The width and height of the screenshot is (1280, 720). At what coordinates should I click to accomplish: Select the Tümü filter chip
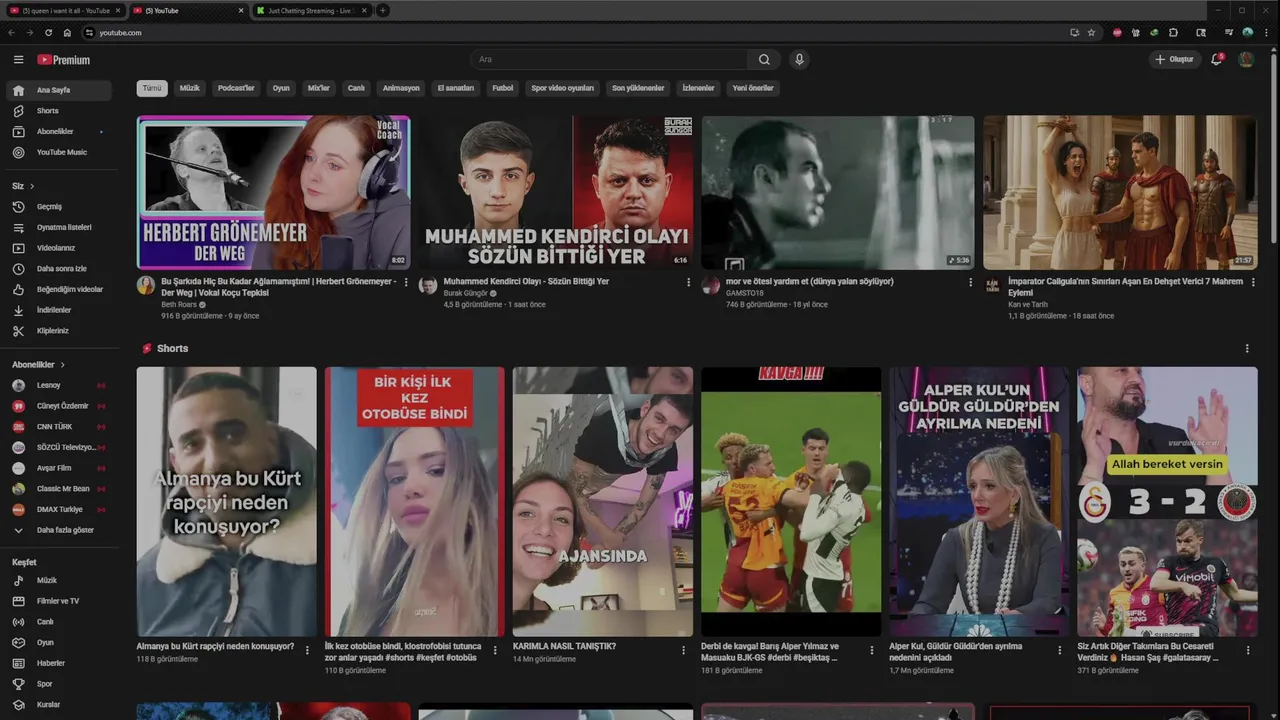tap(152, 88)
